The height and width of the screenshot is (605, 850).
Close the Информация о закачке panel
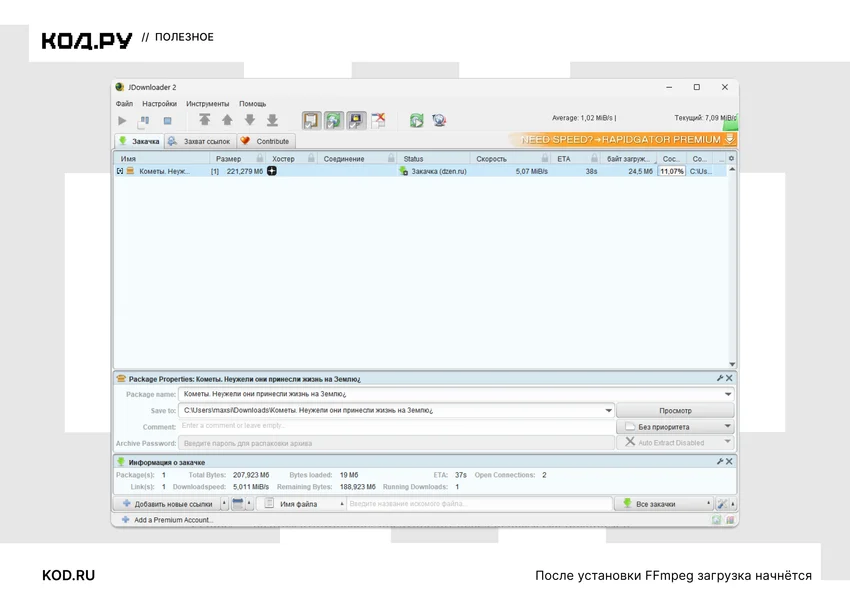pos(729,461)
